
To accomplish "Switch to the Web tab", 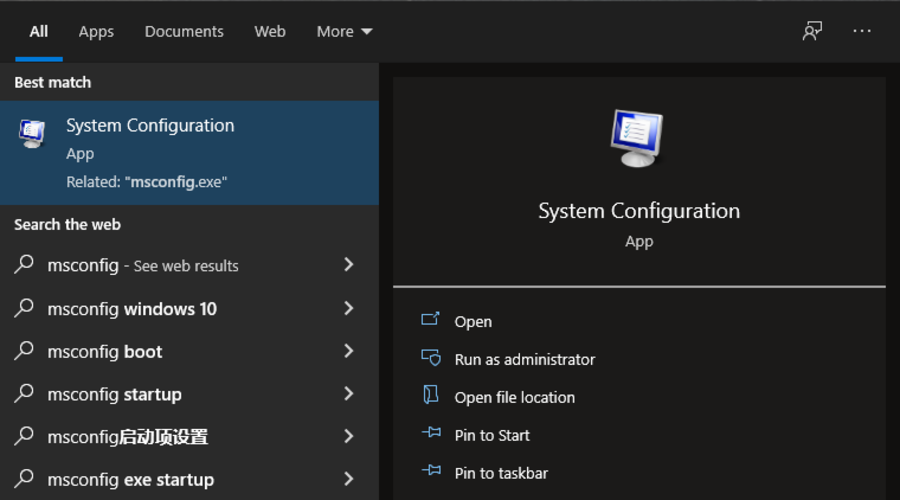I will click(270, 32).
